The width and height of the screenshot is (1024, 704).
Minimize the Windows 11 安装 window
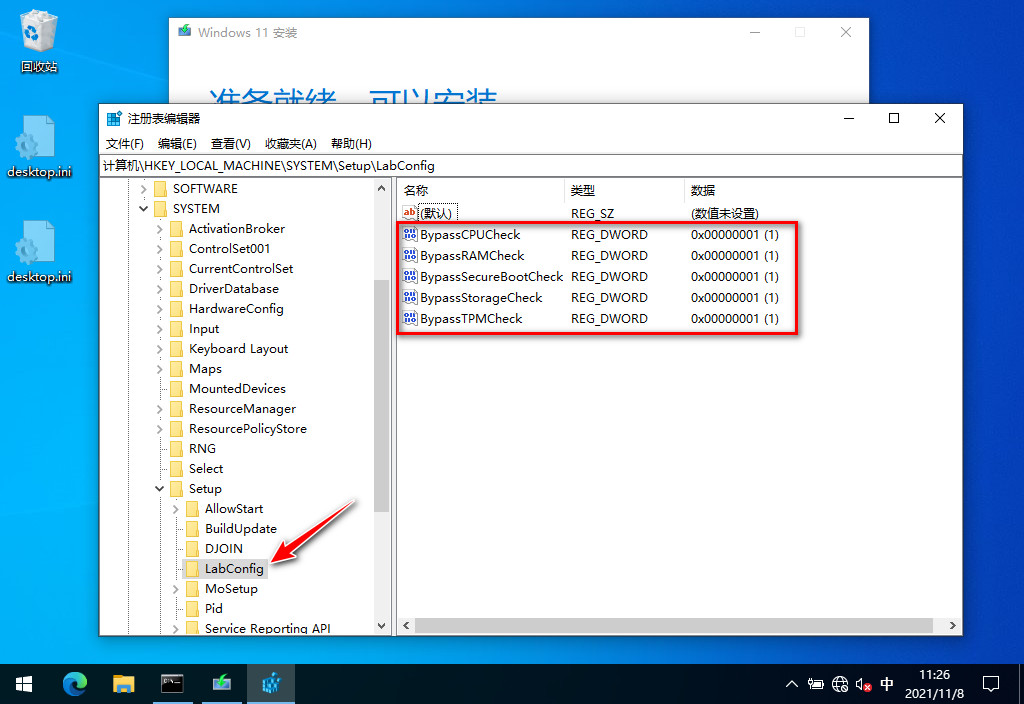755,32
